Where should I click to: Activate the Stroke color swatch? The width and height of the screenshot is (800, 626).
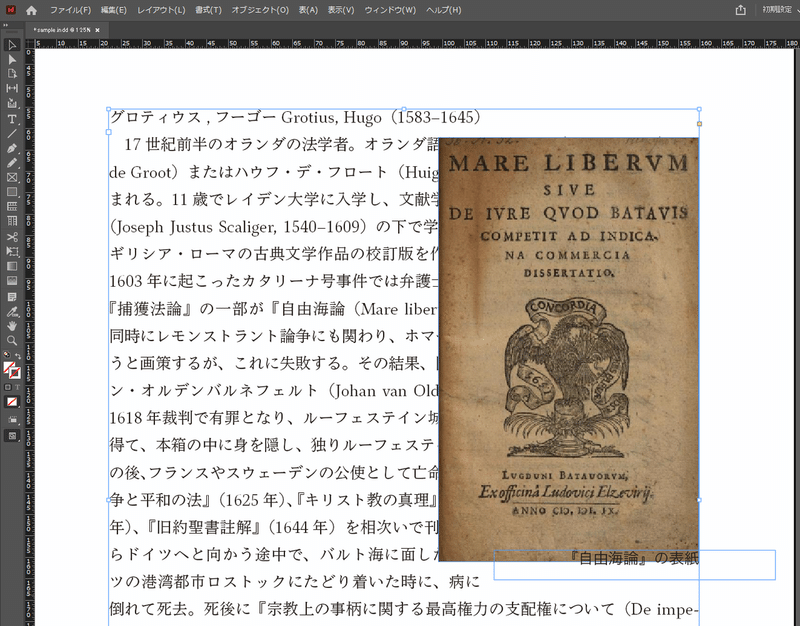[15, 373]
